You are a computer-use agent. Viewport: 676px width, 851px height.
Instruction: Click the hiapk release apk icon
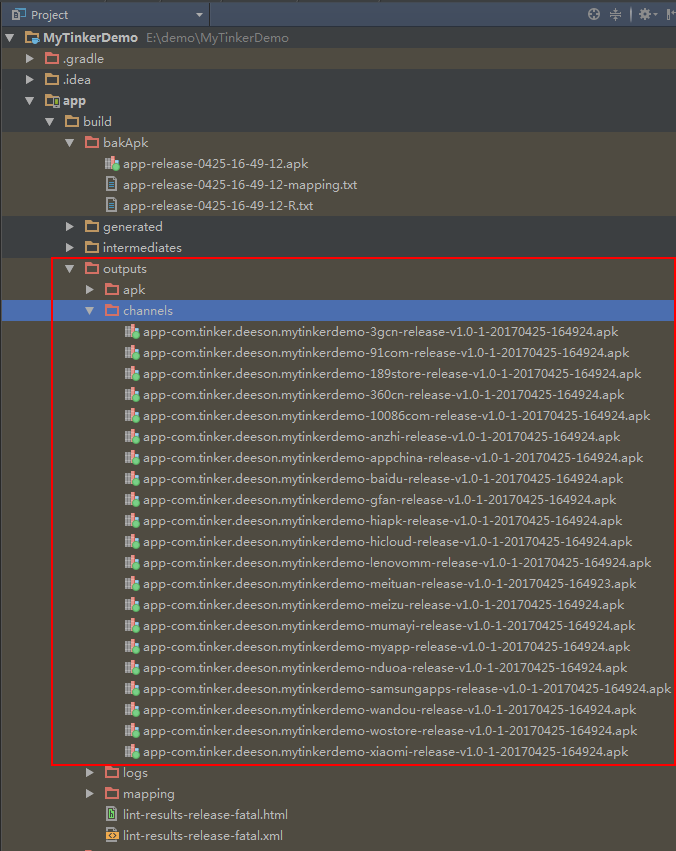132,521
